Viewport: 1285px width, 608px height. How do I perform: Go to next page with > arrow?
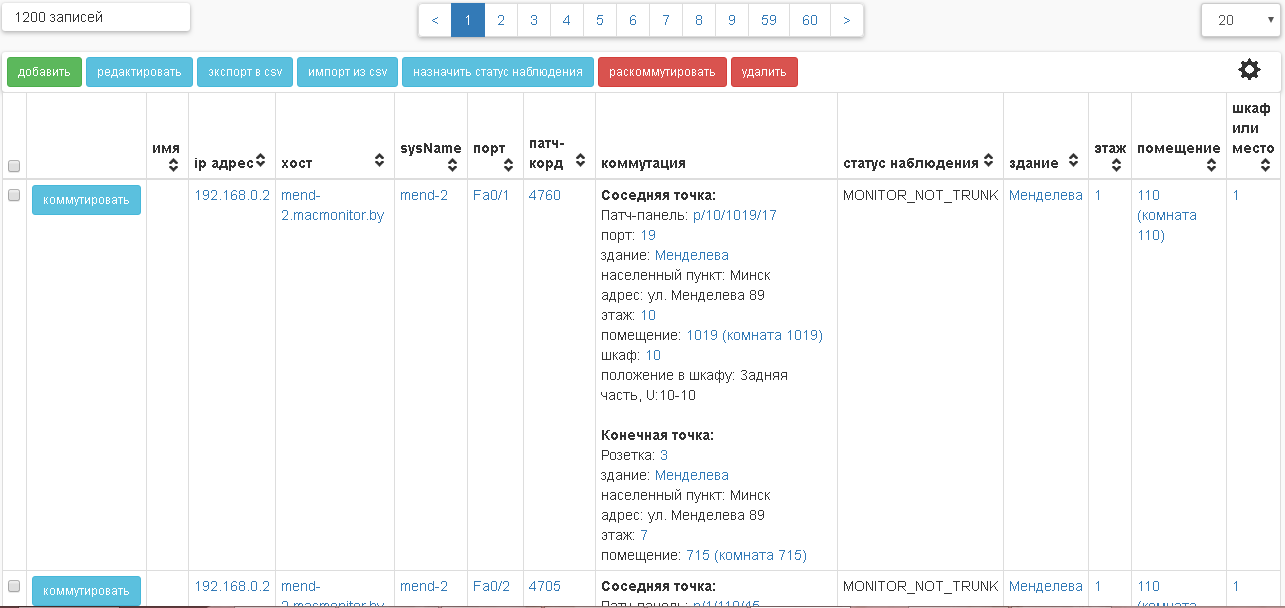(846, 20)
